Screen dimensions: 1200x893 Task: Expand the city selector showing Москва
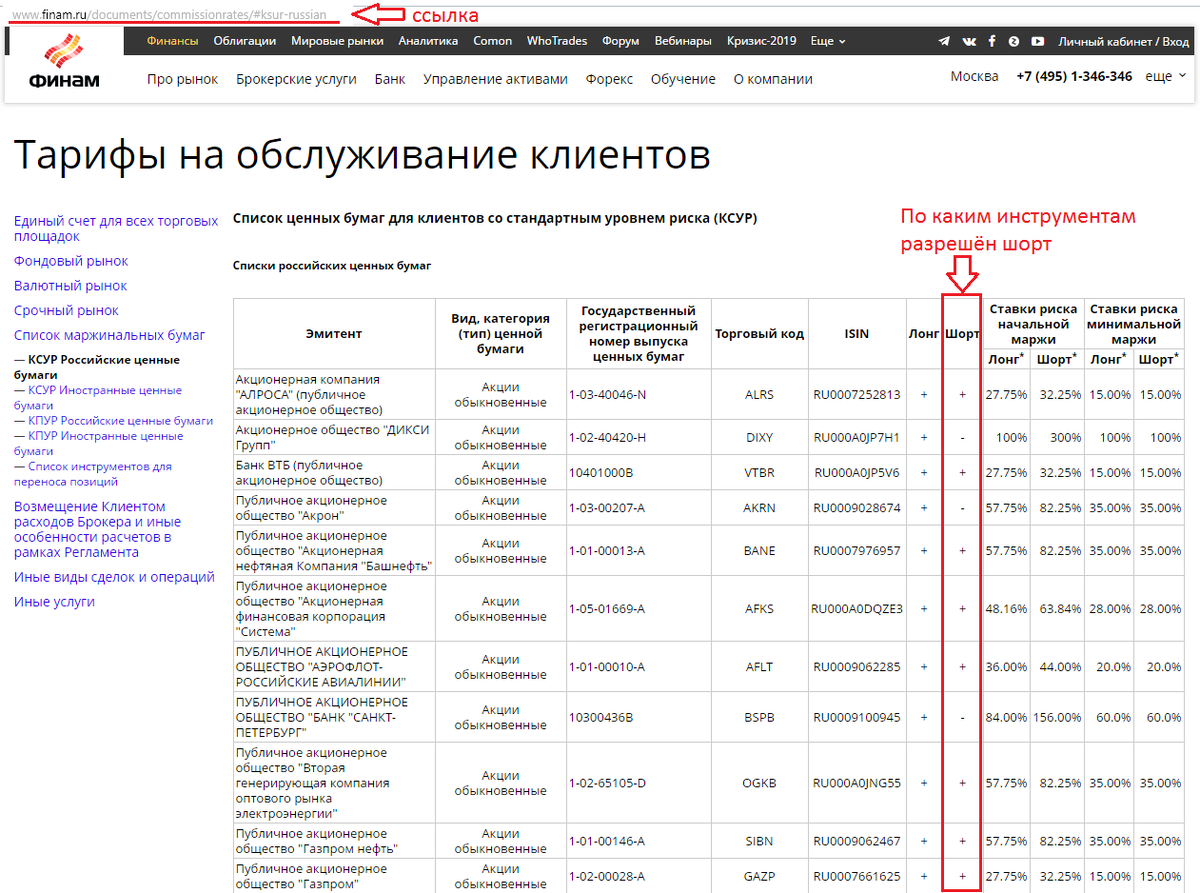click(x=974, y=75)
